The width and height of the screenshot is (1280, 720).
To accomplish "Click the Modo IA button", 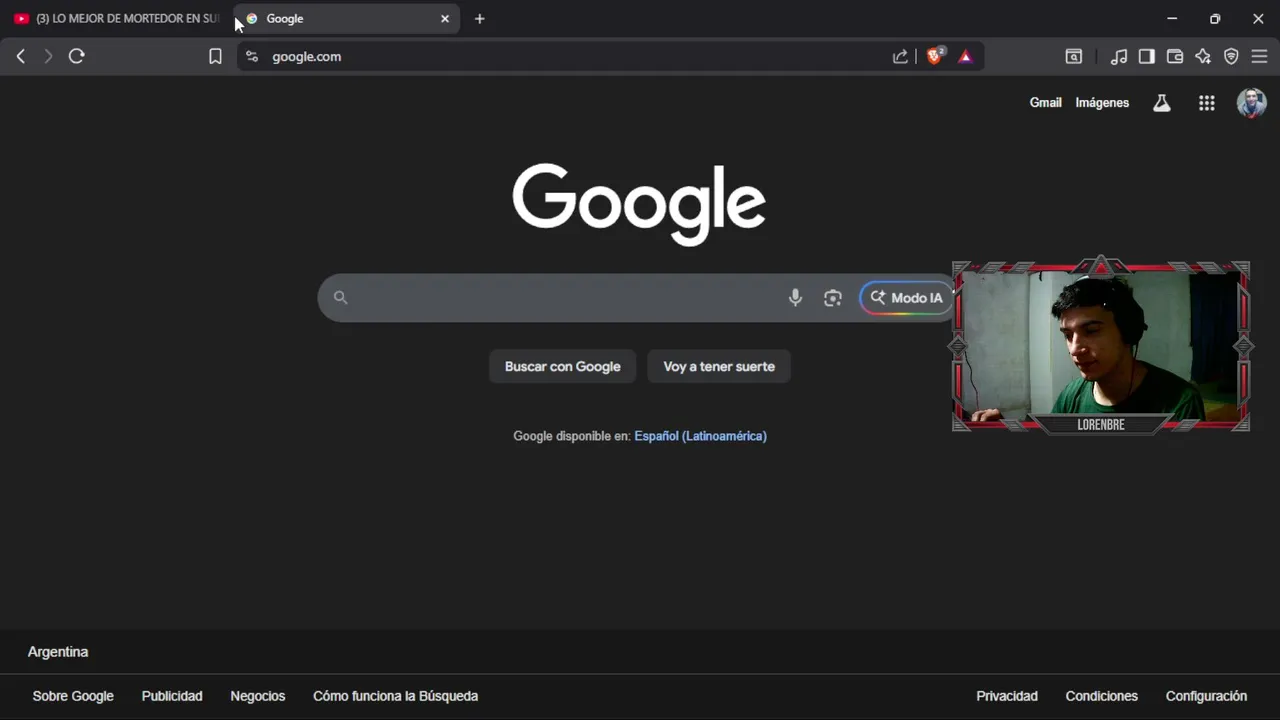I will click(907, 298).
